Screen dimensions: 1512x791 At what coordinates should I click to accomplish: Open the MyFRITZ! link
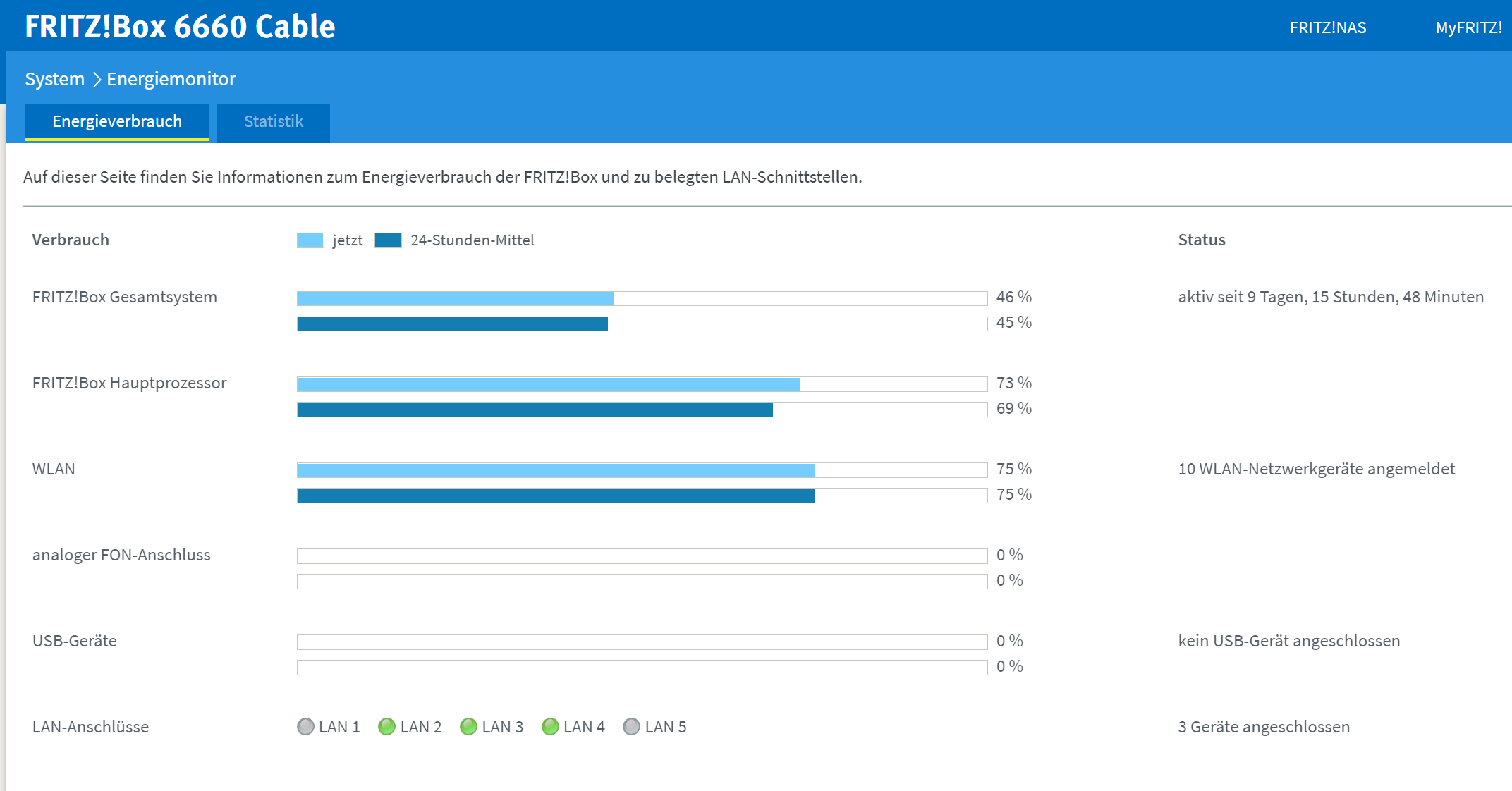(x=1468, y=27)
